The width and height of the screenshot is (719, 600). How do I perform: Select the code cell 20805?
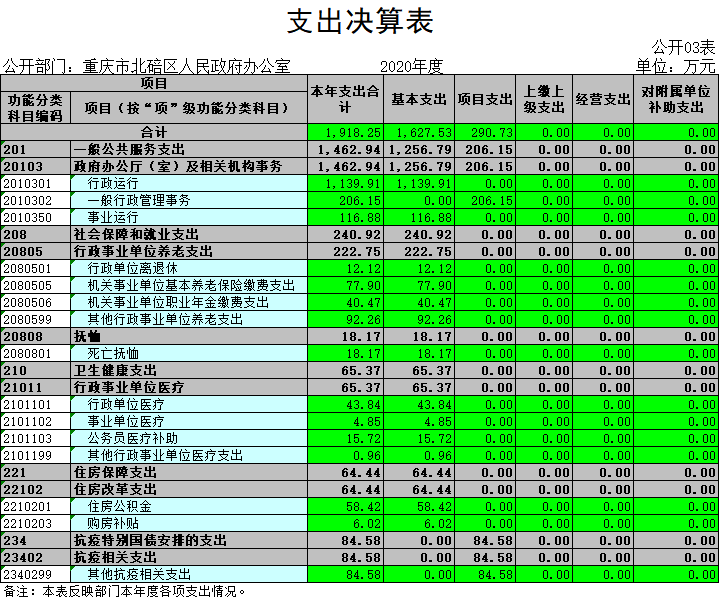point(35,251)
